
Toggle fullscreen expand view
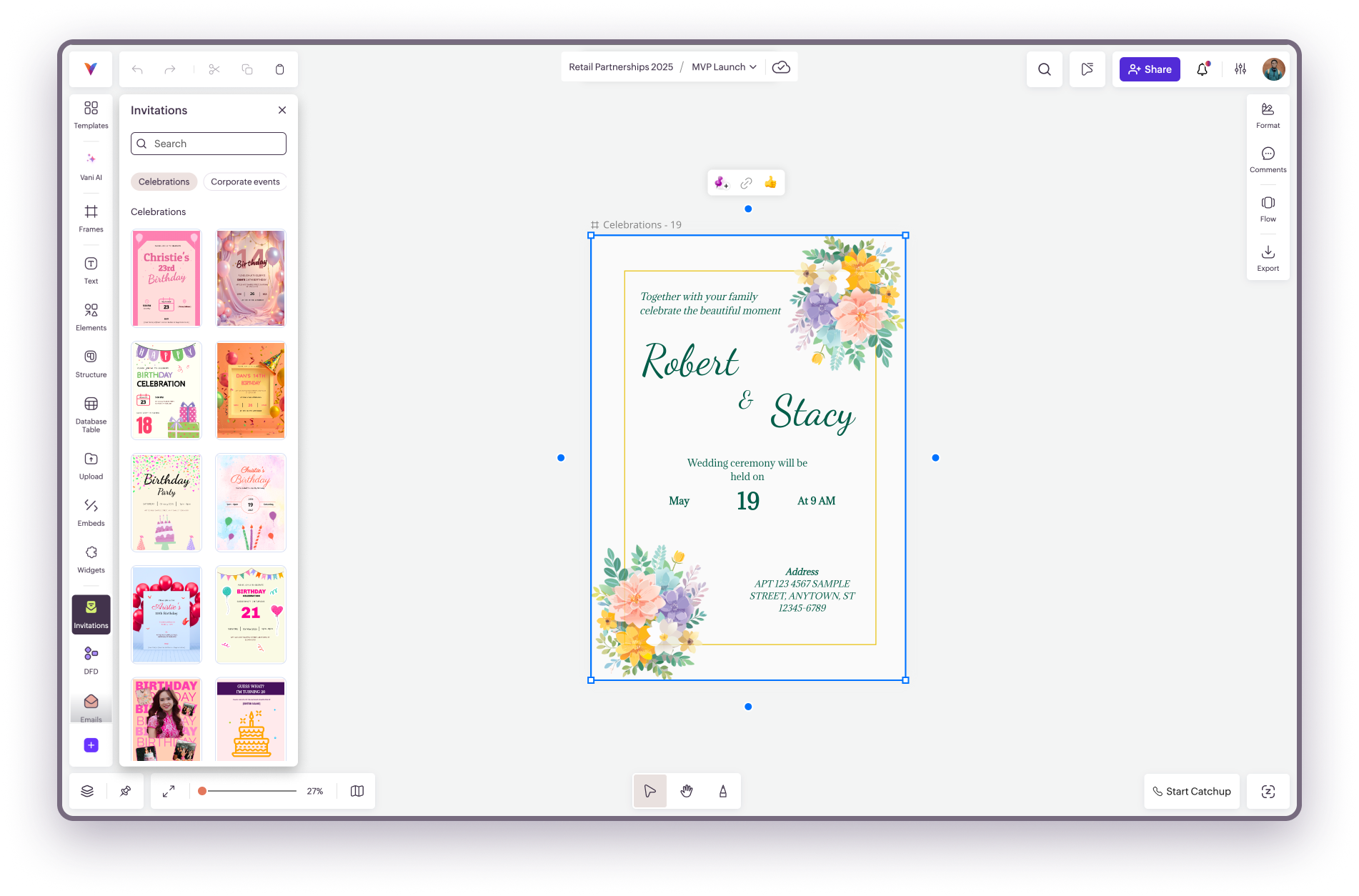[x=169, y=791]
